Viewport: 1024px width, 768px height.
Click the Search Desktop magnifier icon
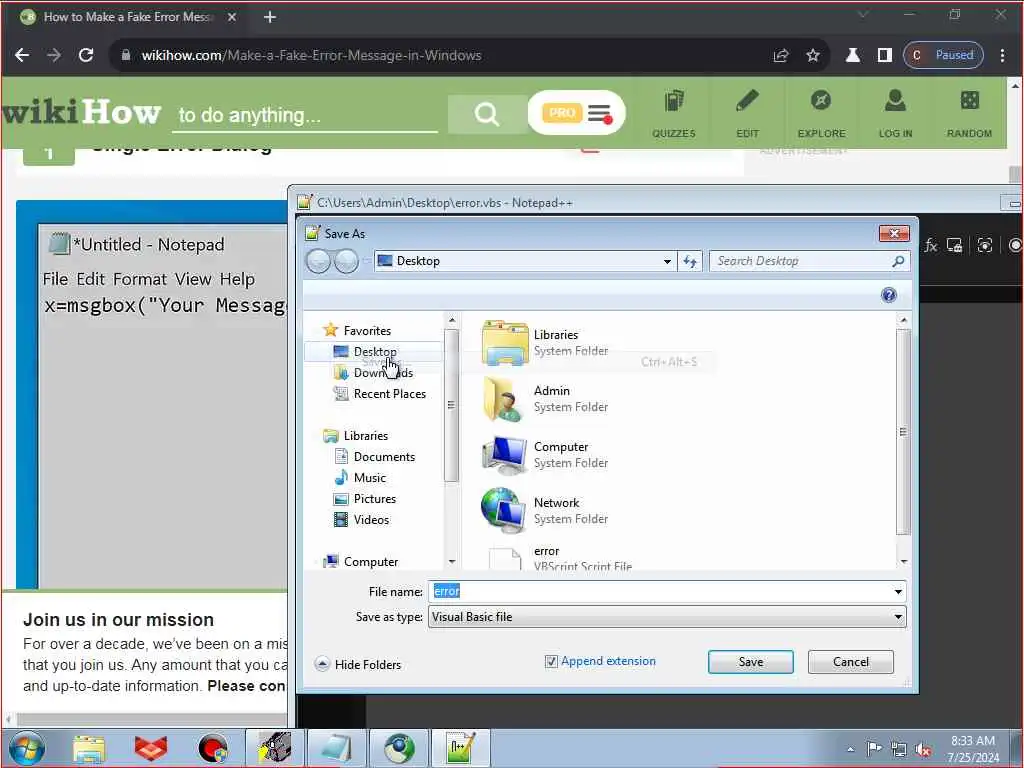tap(898, 261)
